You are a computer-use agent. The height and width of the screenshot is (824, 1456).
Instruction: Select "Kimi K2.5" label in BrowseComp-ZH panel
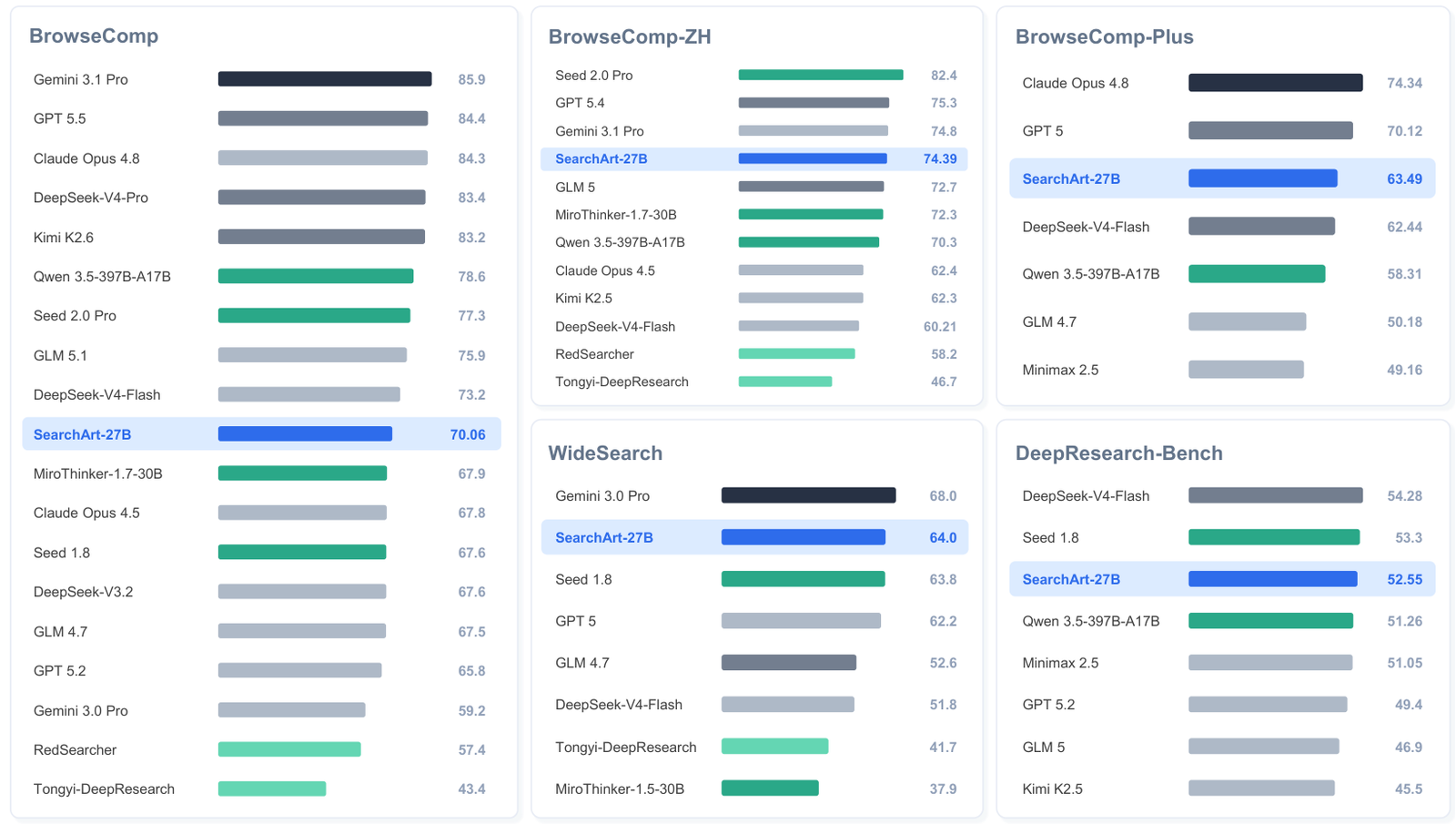(583, 298)
